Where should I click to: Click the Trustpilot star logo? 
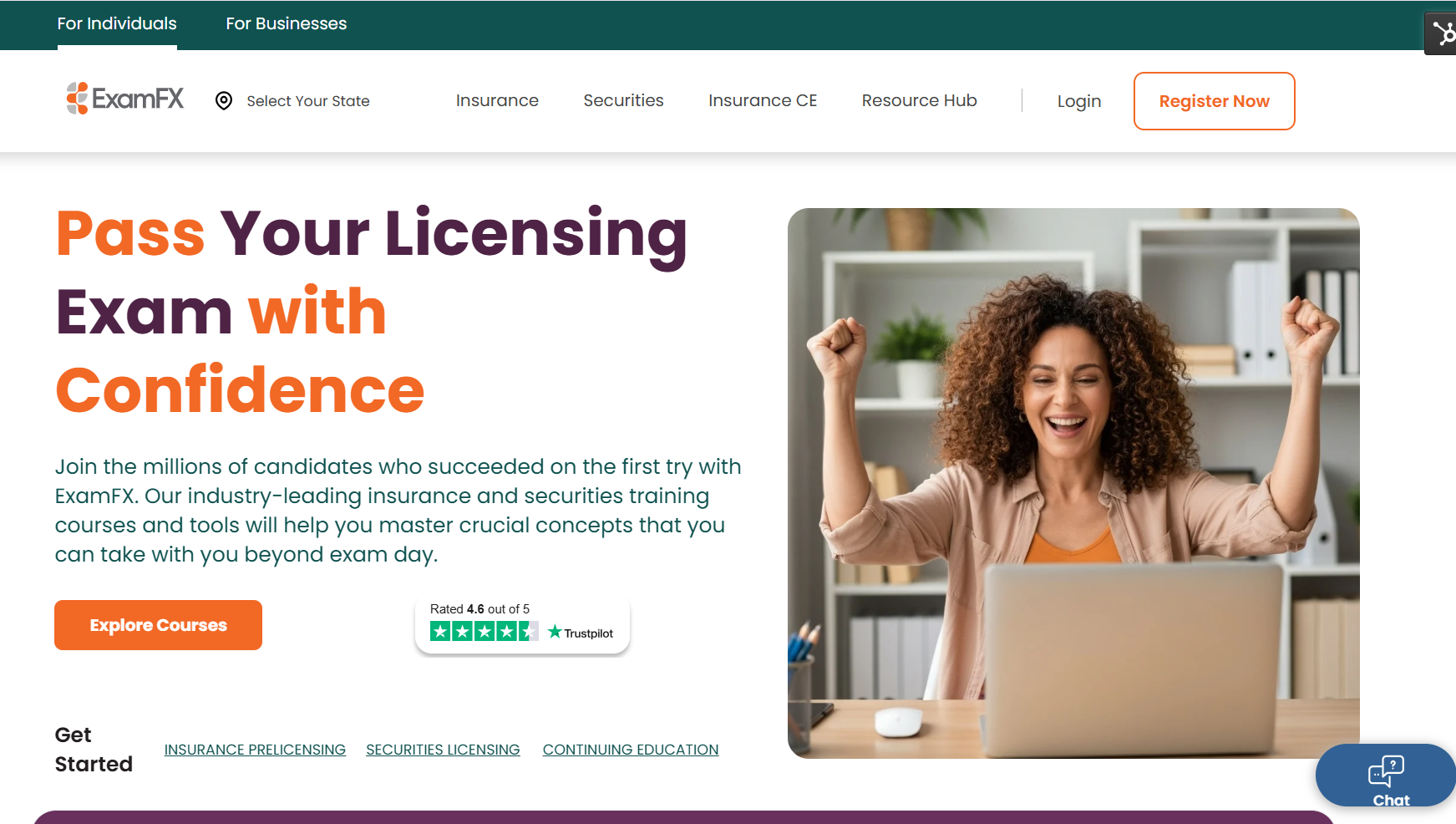[x=581, y=633]
